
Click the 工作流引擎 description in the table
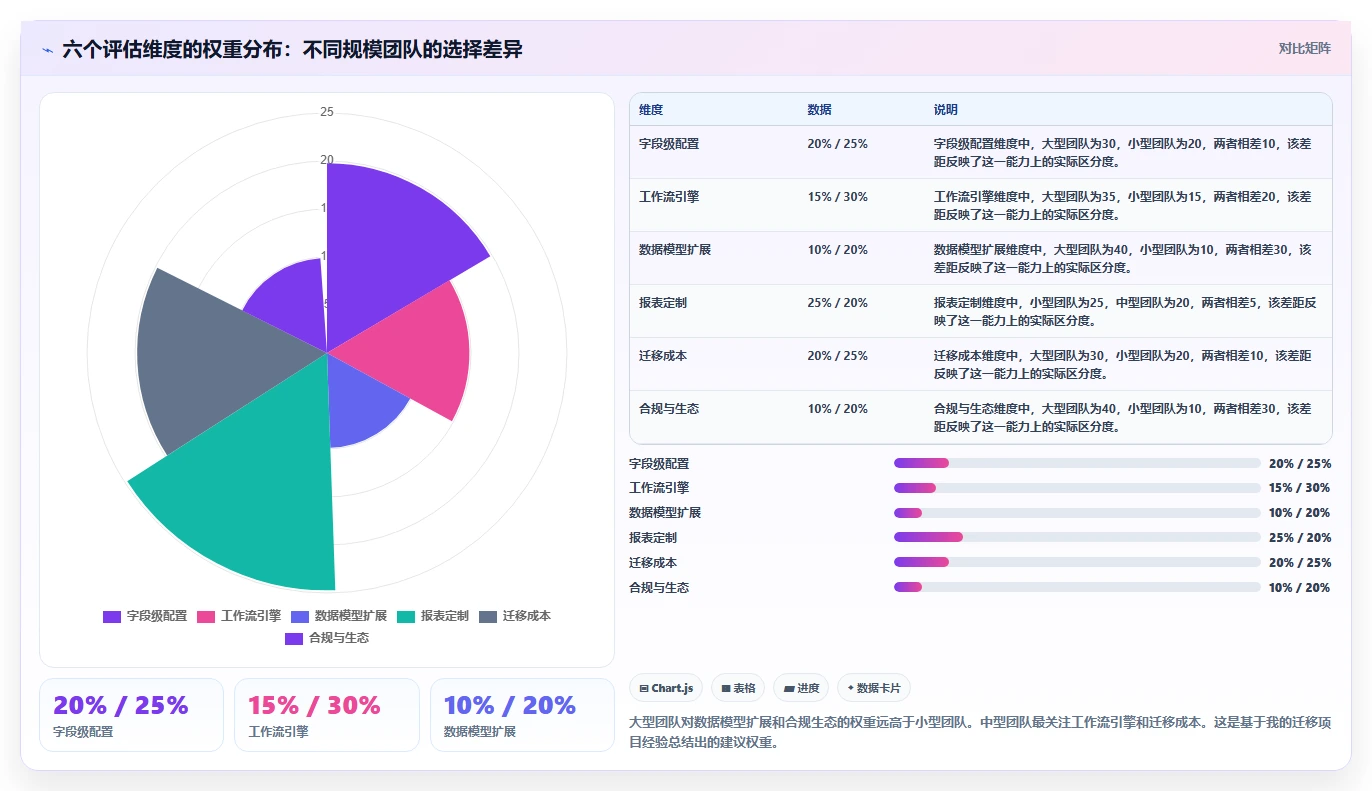pos(1123,205)
